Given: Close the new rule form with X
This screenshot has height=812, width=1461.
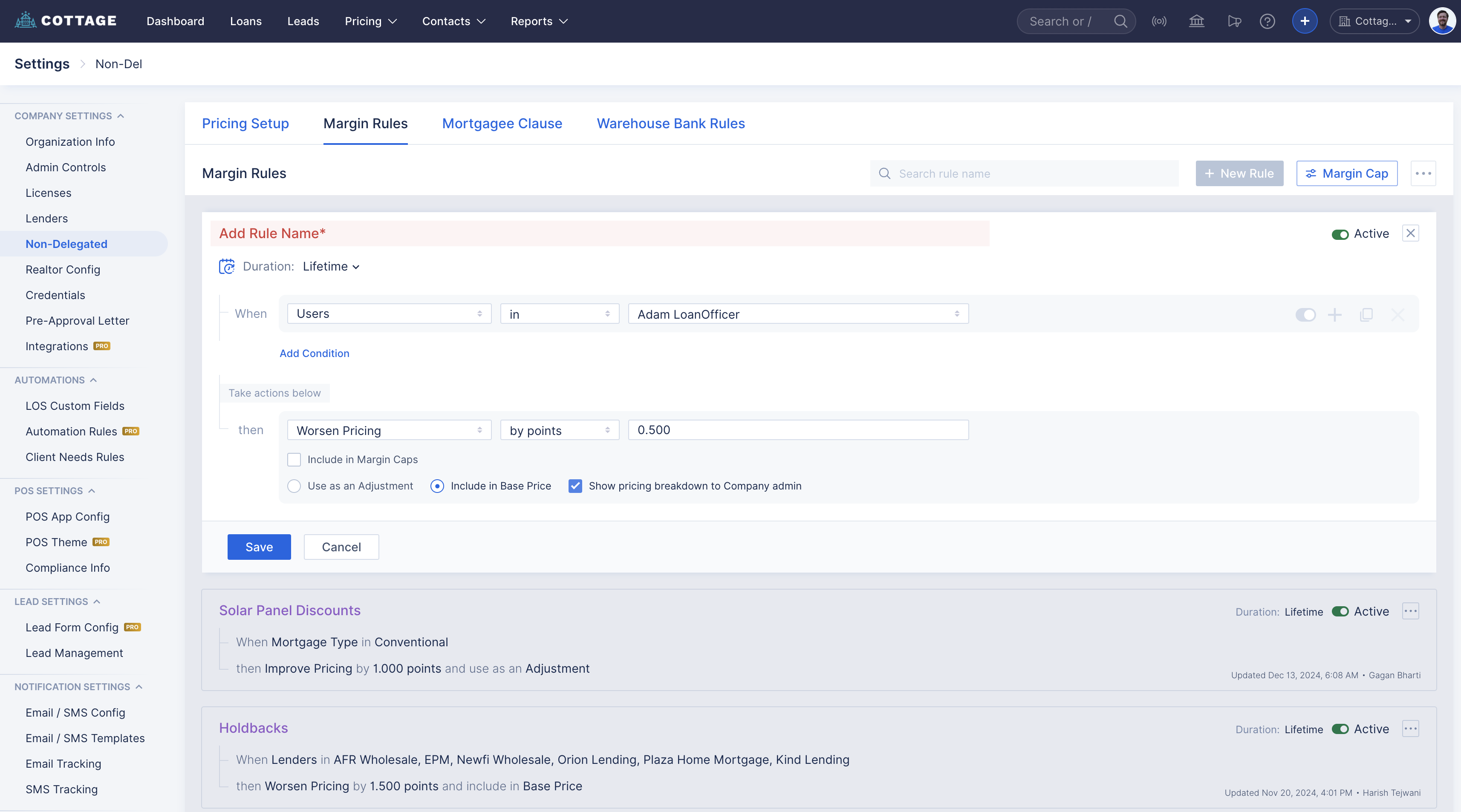Looking at the screenshot, I should pyautogui.click(x=1411, y=233).
